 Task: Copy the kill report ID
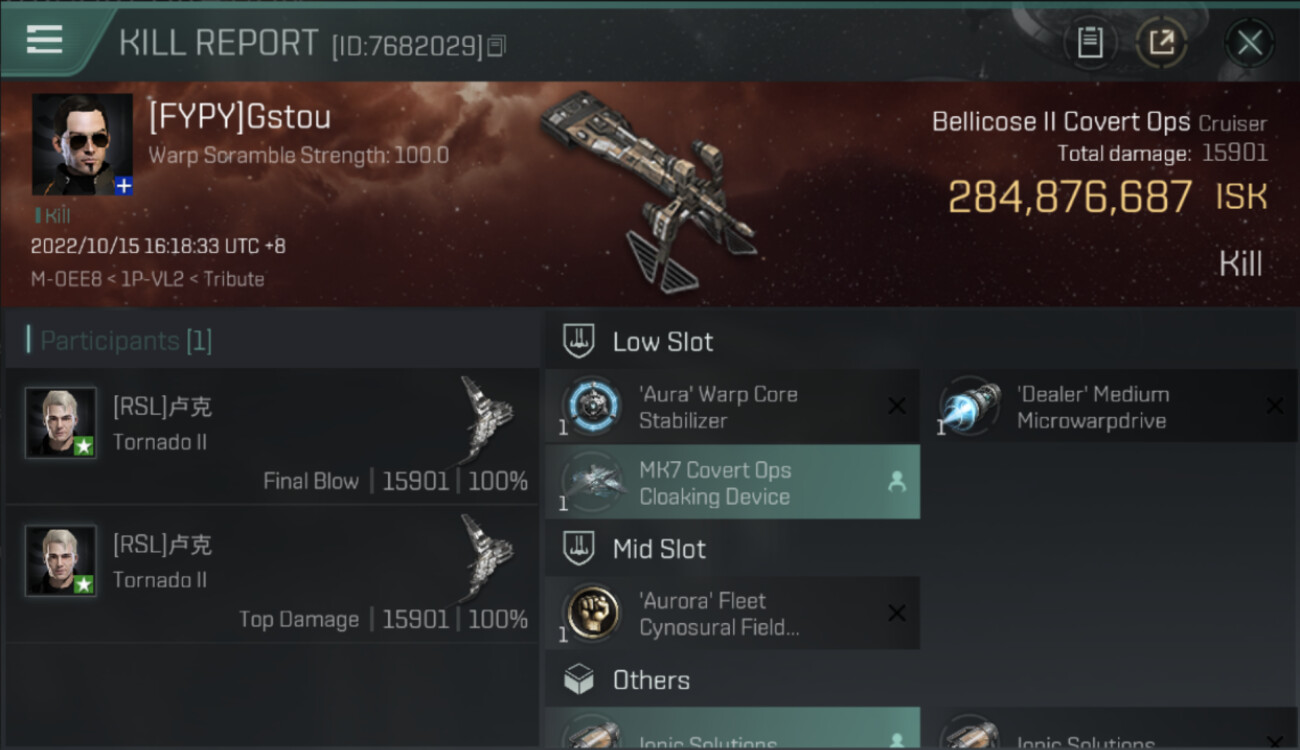[497, 46]
